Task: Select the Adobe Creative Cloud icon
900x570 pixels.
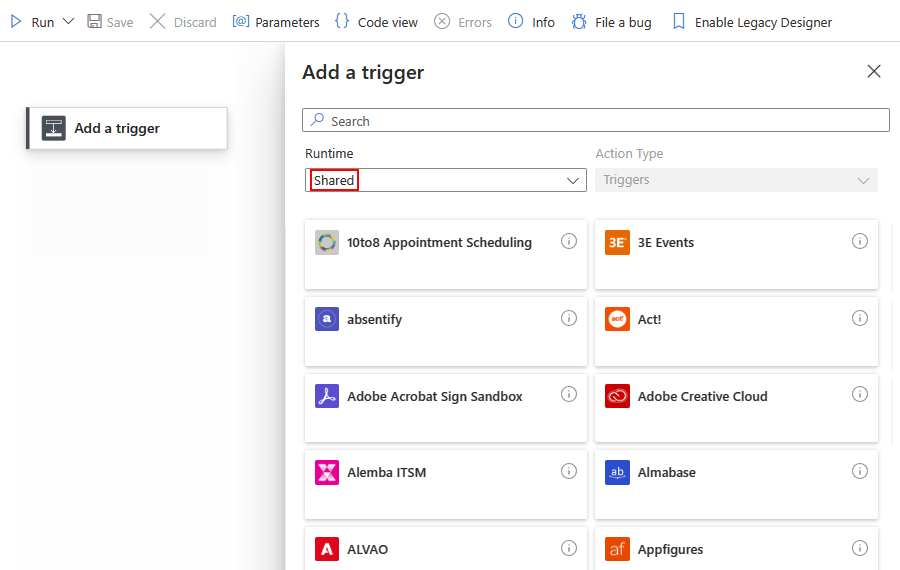Action: [617, 396]
